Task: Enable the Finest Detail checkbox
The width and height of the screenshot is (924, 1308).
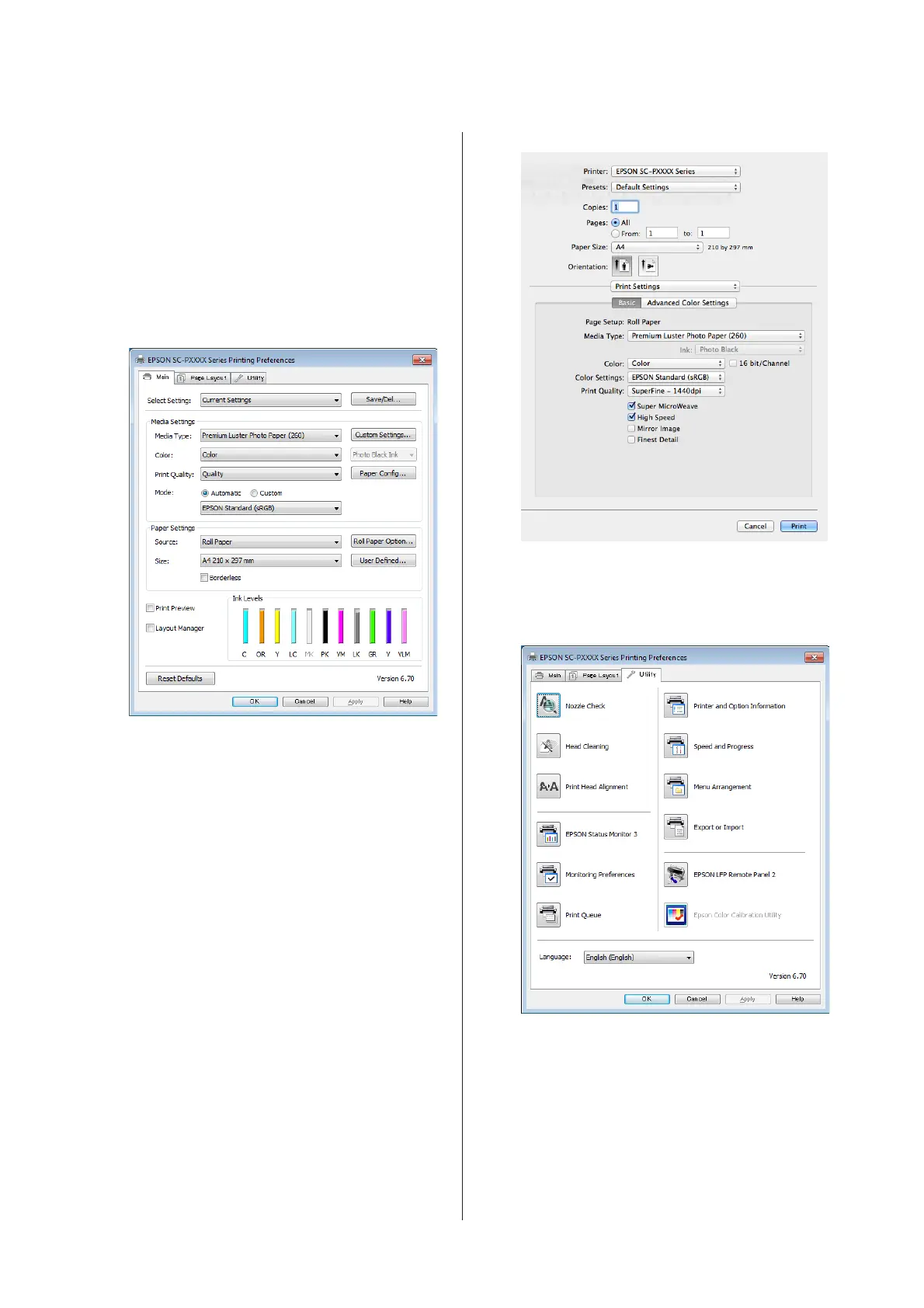Action: 631,440
